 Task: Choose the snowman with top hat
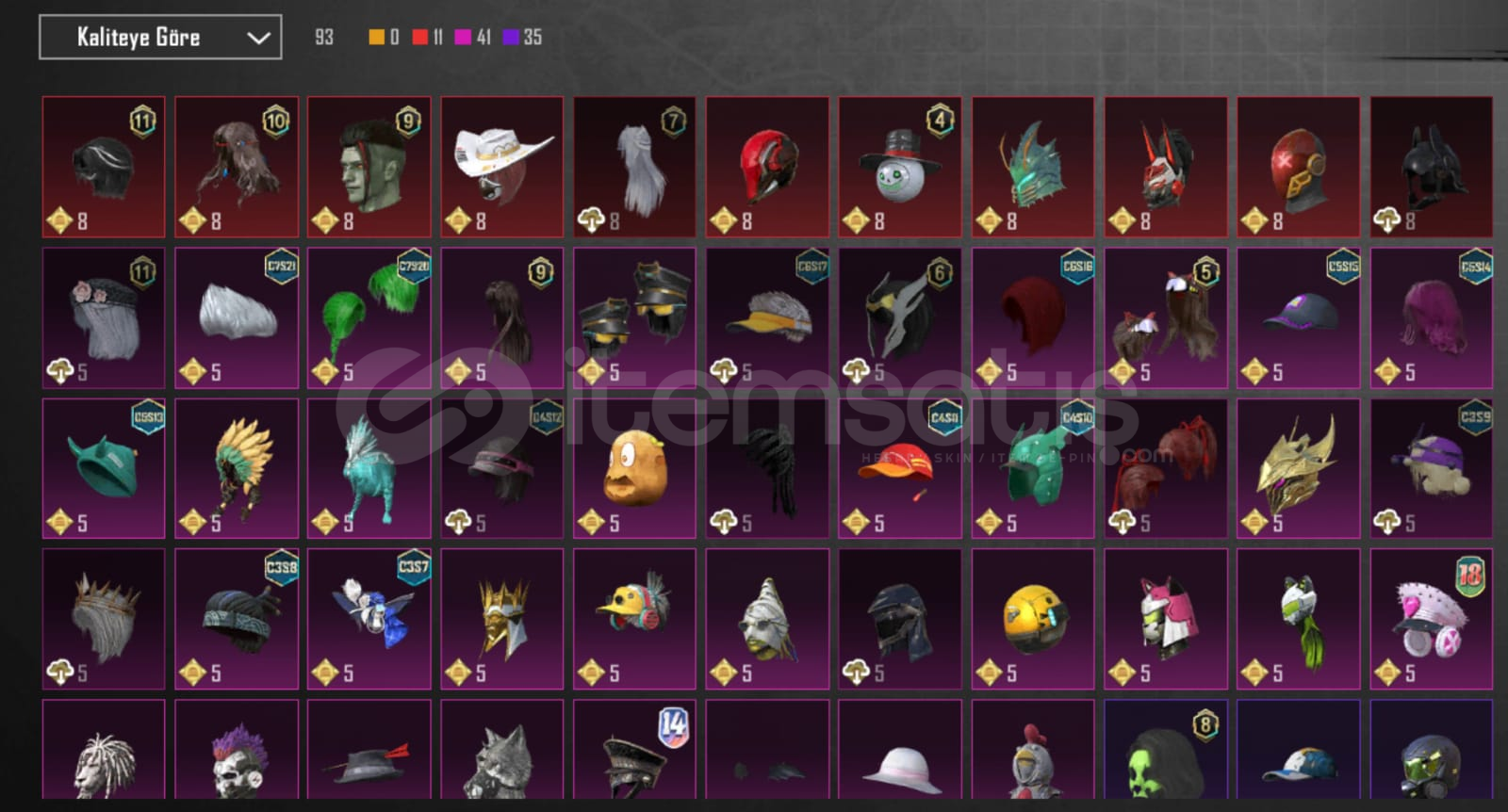point(900,167)
